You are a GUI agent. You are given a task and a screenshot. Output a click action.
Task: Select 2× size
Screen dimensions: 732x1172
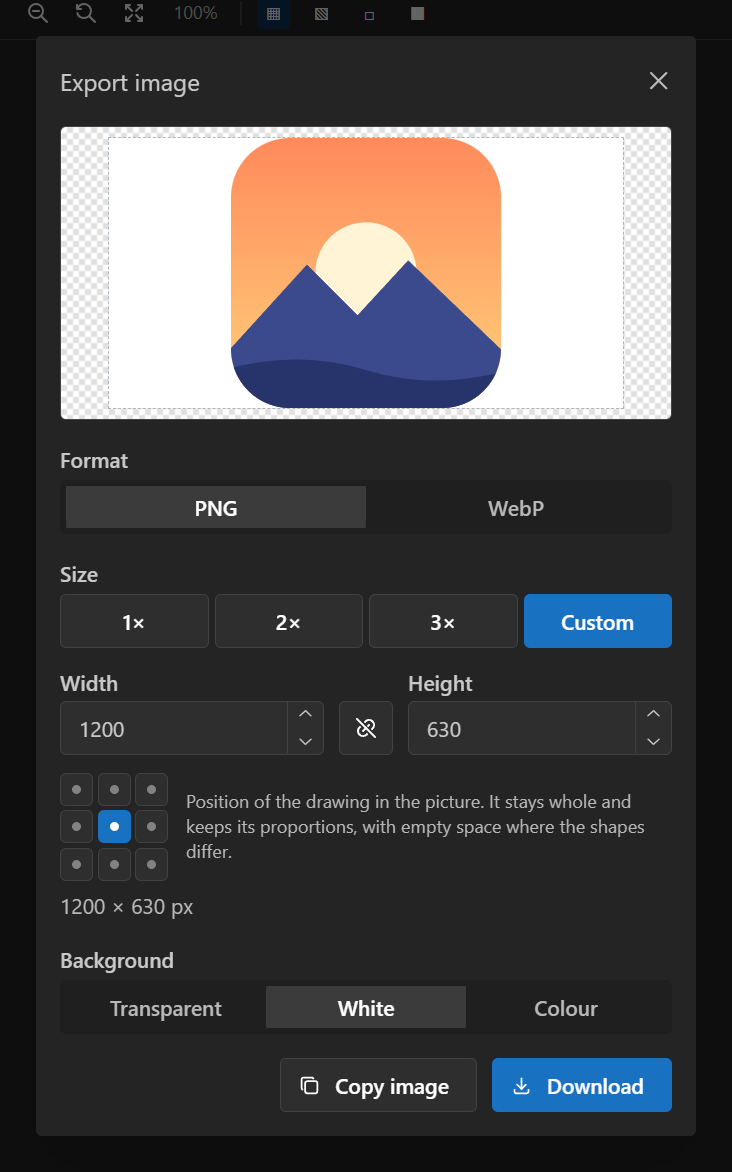click(x=289, y=621)
